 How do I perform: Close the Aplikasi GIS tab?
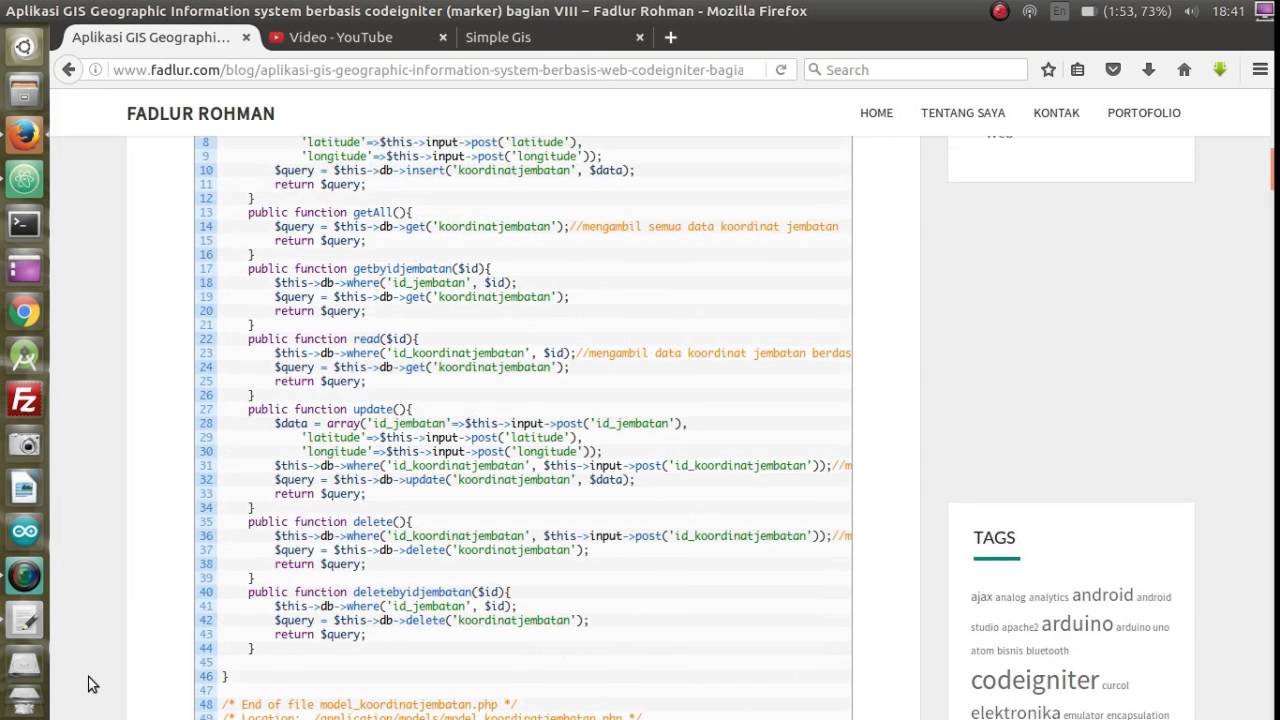246,37
